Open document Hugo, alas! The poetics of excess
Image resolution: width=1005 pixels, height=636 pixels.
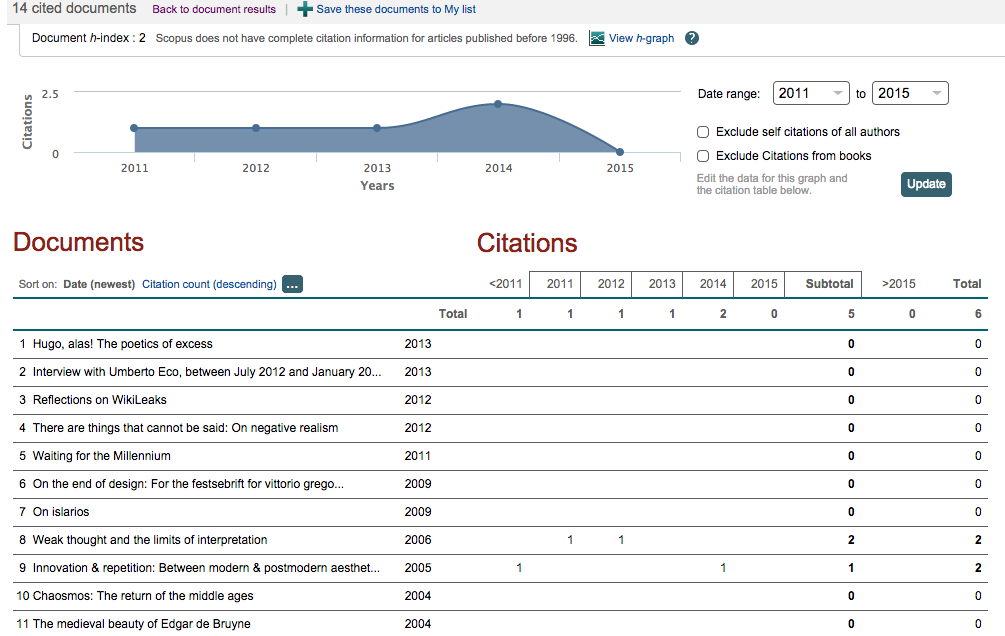(x=122, y=344)
